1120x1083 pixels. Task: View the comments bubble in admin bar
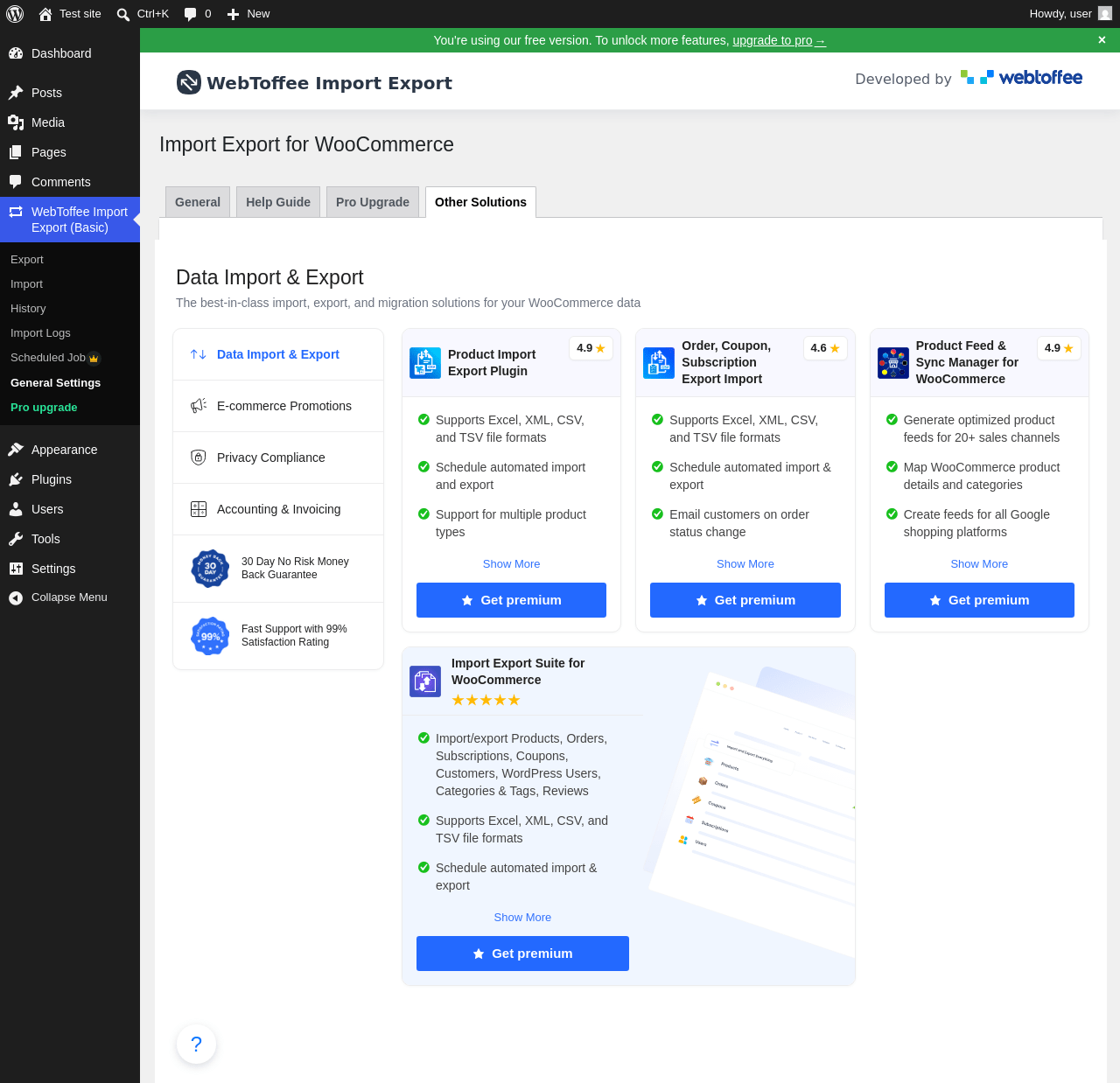pyautogui.click(x=198, y=14)
